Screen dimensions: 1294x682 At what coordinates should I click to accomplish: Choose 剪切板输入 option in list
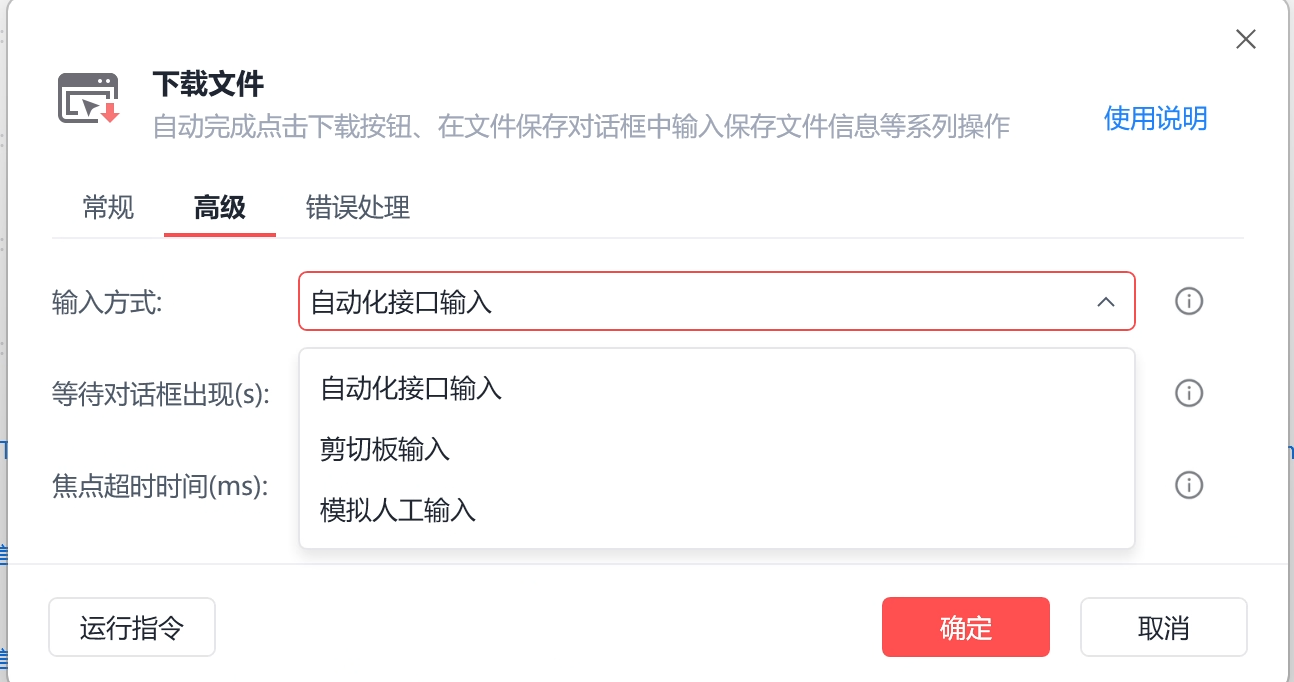717,450
